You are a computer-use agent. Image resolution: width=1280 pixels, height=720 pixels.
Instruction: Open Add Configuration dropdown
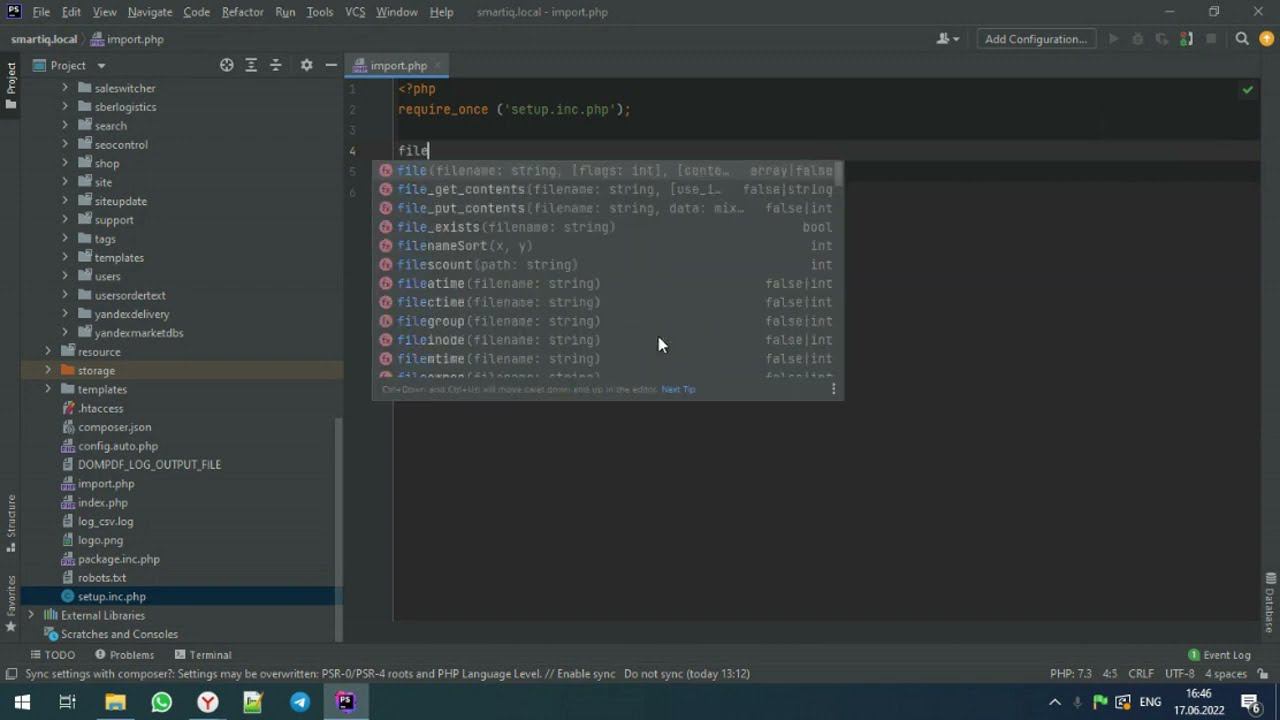(x=1035, y=39)
